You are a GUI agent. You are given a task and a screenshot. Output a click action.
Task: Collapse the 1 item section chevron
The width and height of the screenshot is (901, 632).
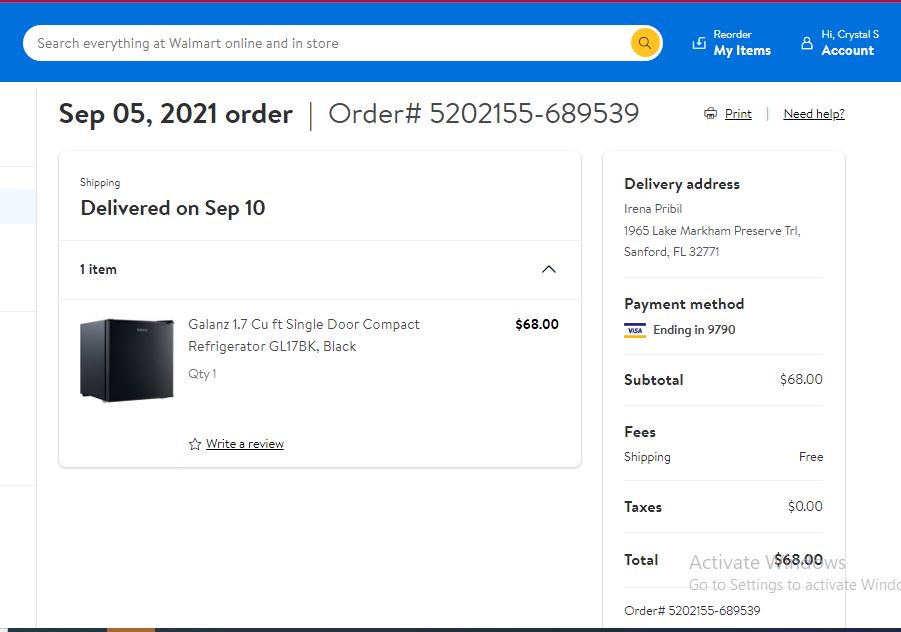[x=549, y=269]
